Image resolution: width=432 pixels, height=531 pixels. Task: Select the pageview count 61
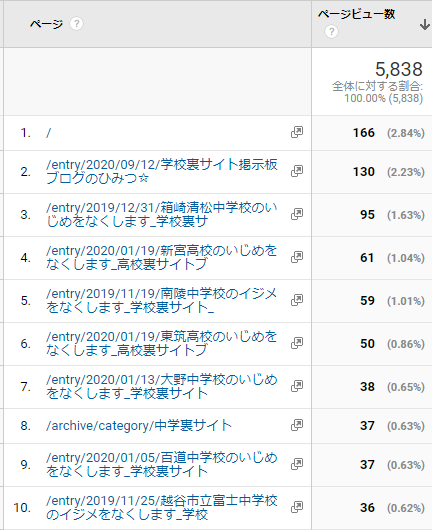pos(367,258)
